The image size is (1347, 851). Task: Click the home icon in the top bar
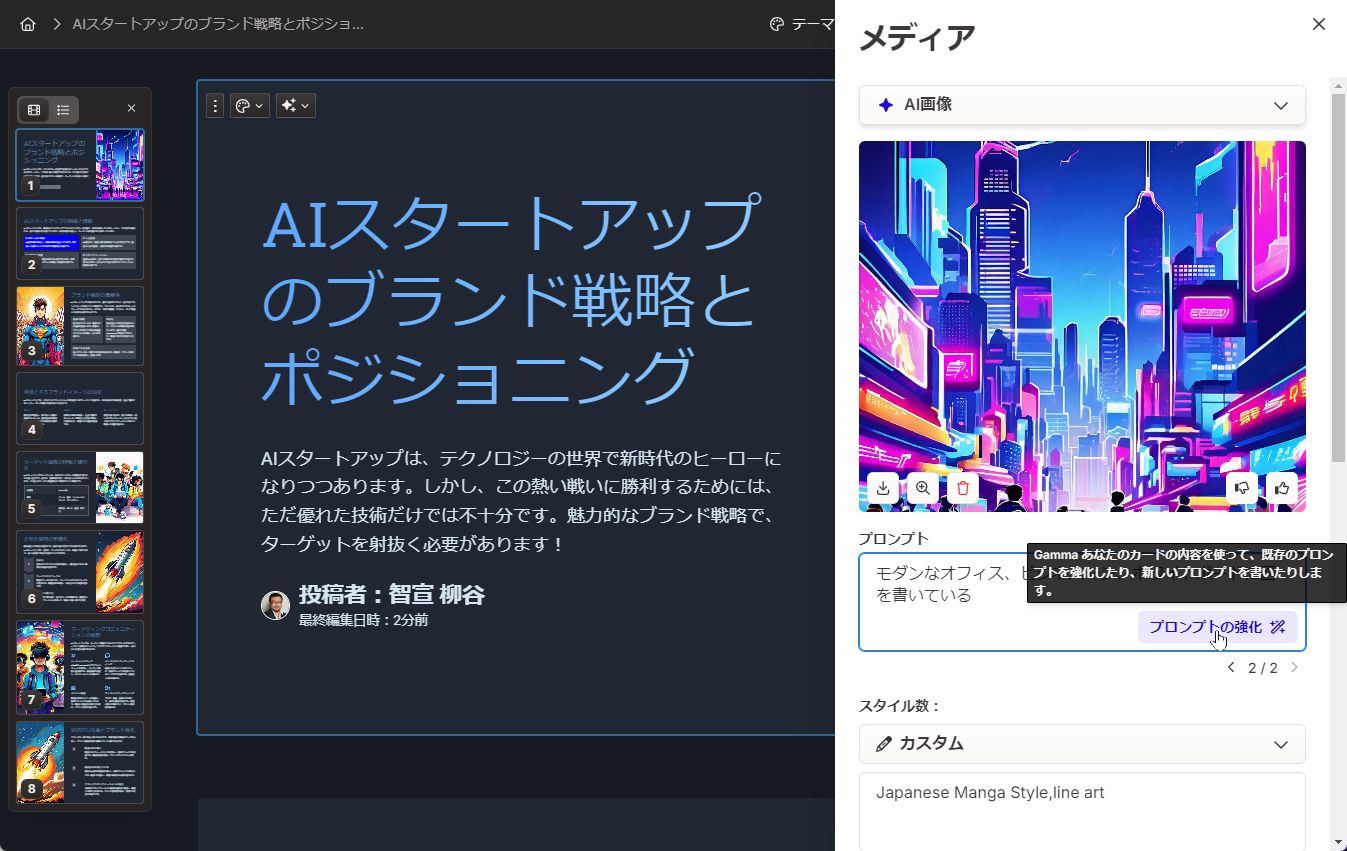pos(27,24)
